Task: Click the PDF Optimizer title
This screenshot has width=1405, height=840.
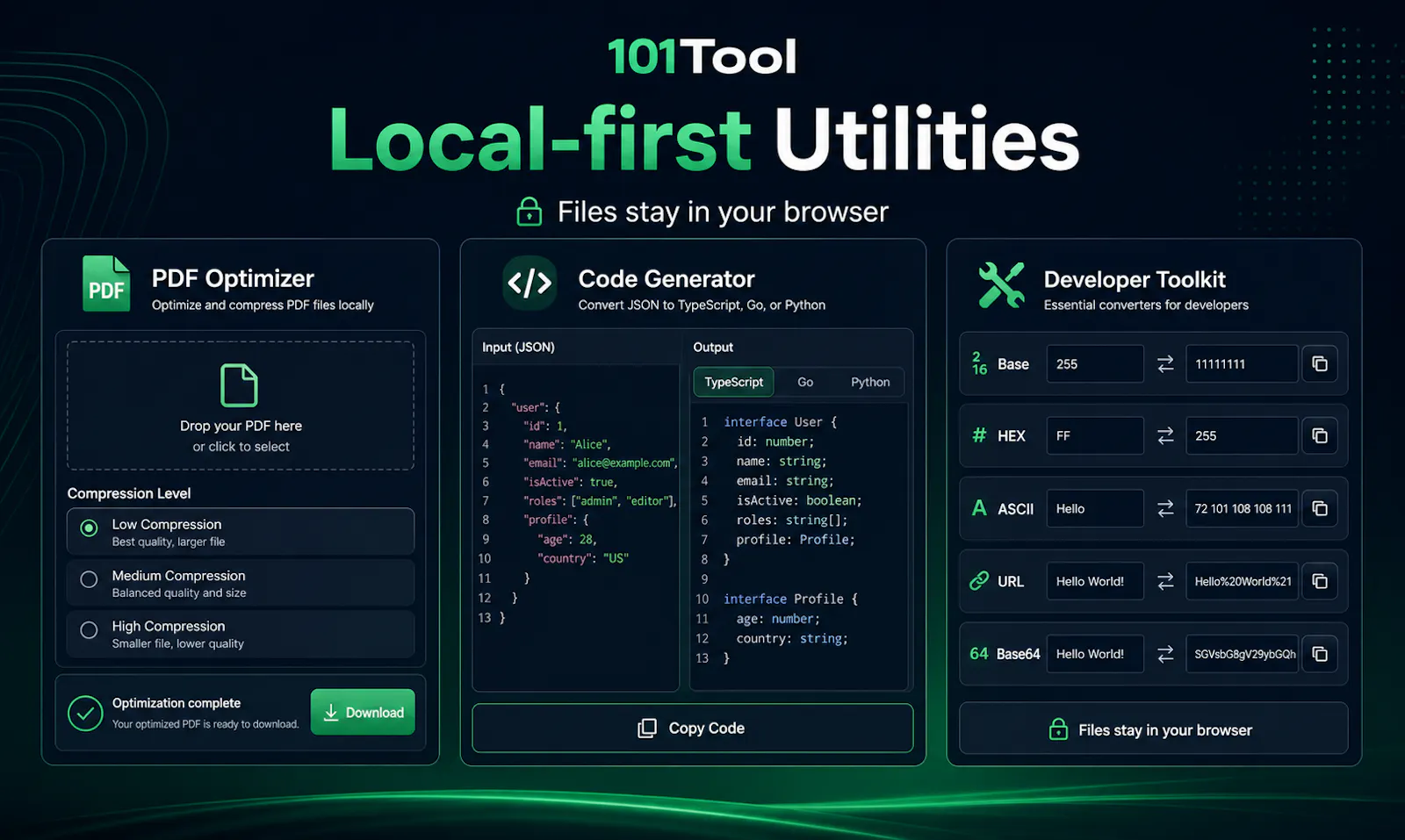Action: [233, 278]
